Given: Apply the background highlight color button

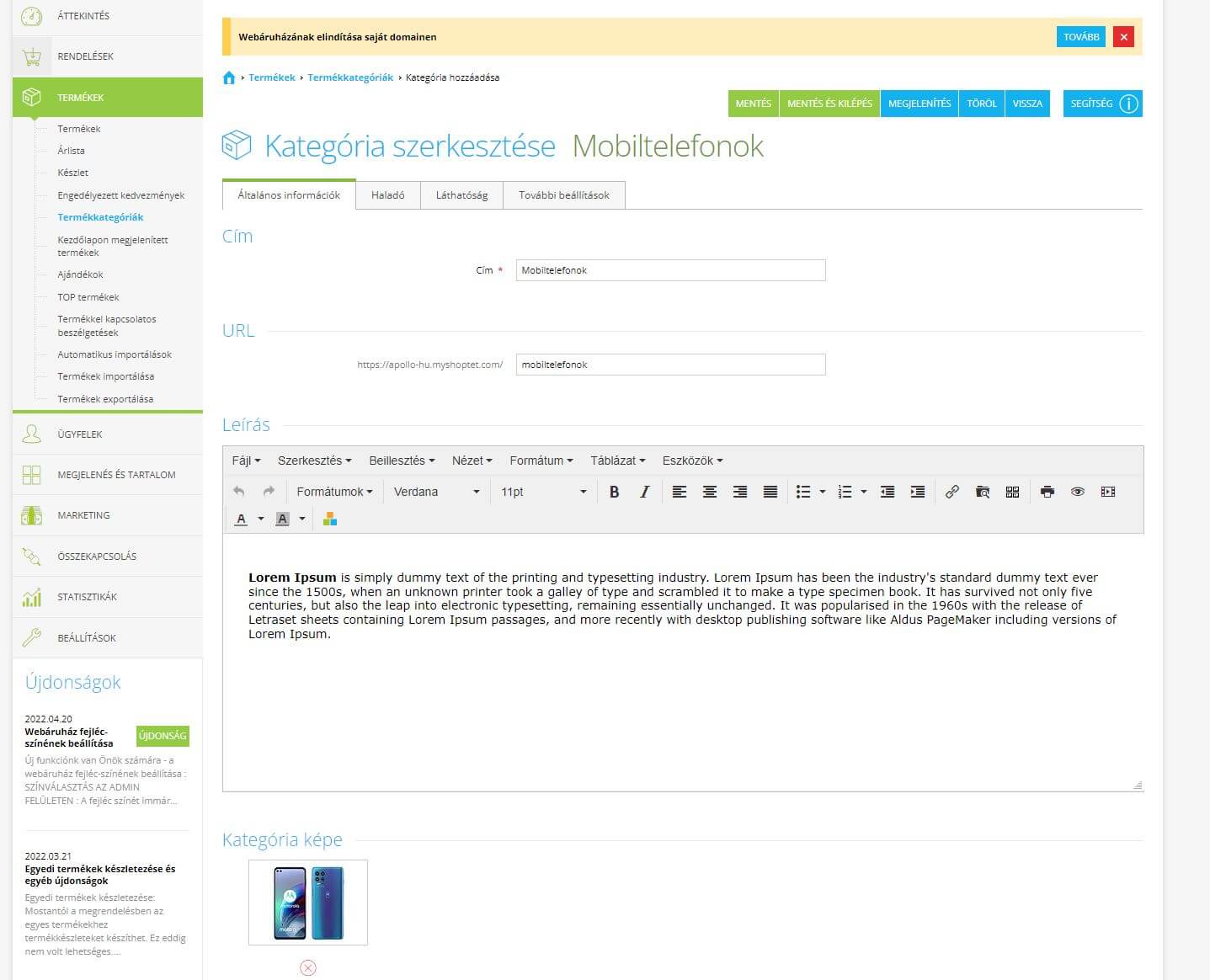Looking at the screenshot, I should coord(283,519).
